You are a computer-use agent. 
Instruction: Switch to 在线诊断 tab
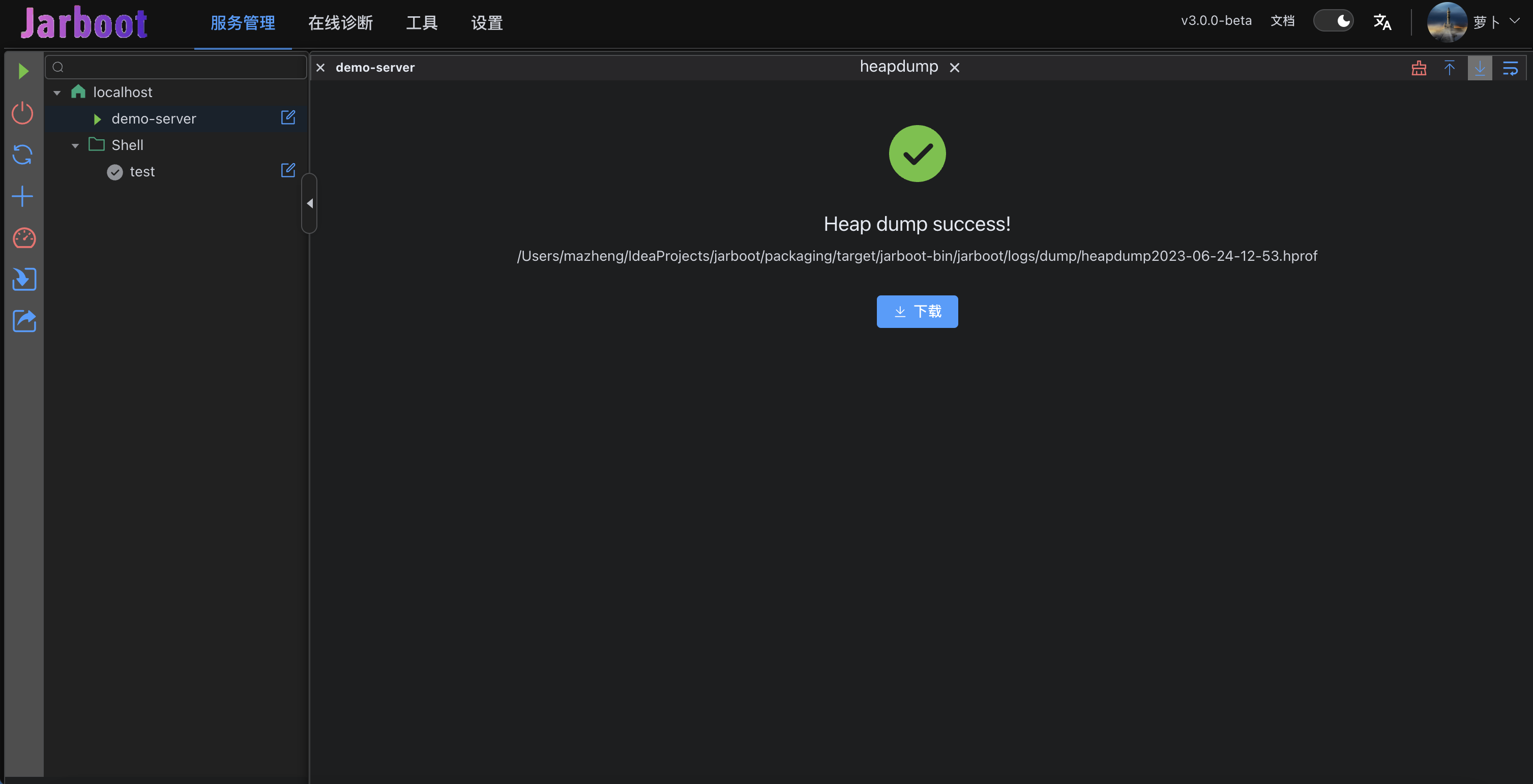coord(340,23)
